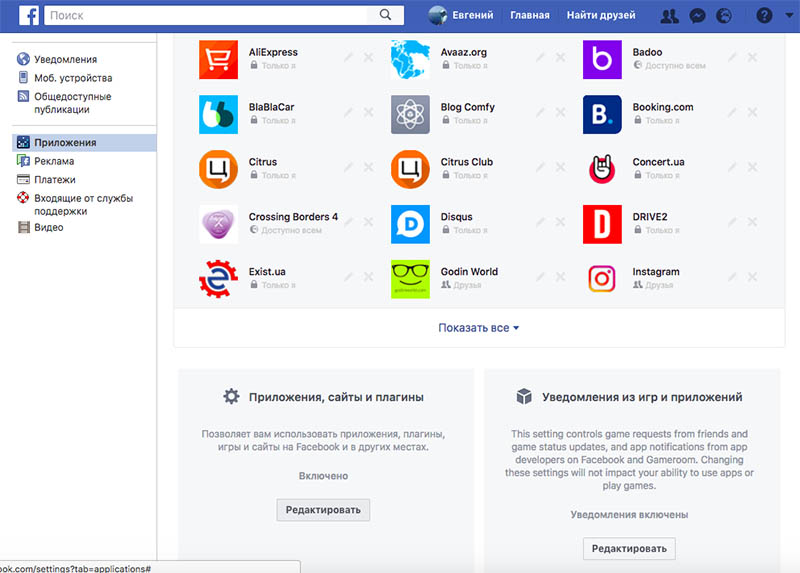Open the Crossing Borders 4 icon

pos(218,224)
